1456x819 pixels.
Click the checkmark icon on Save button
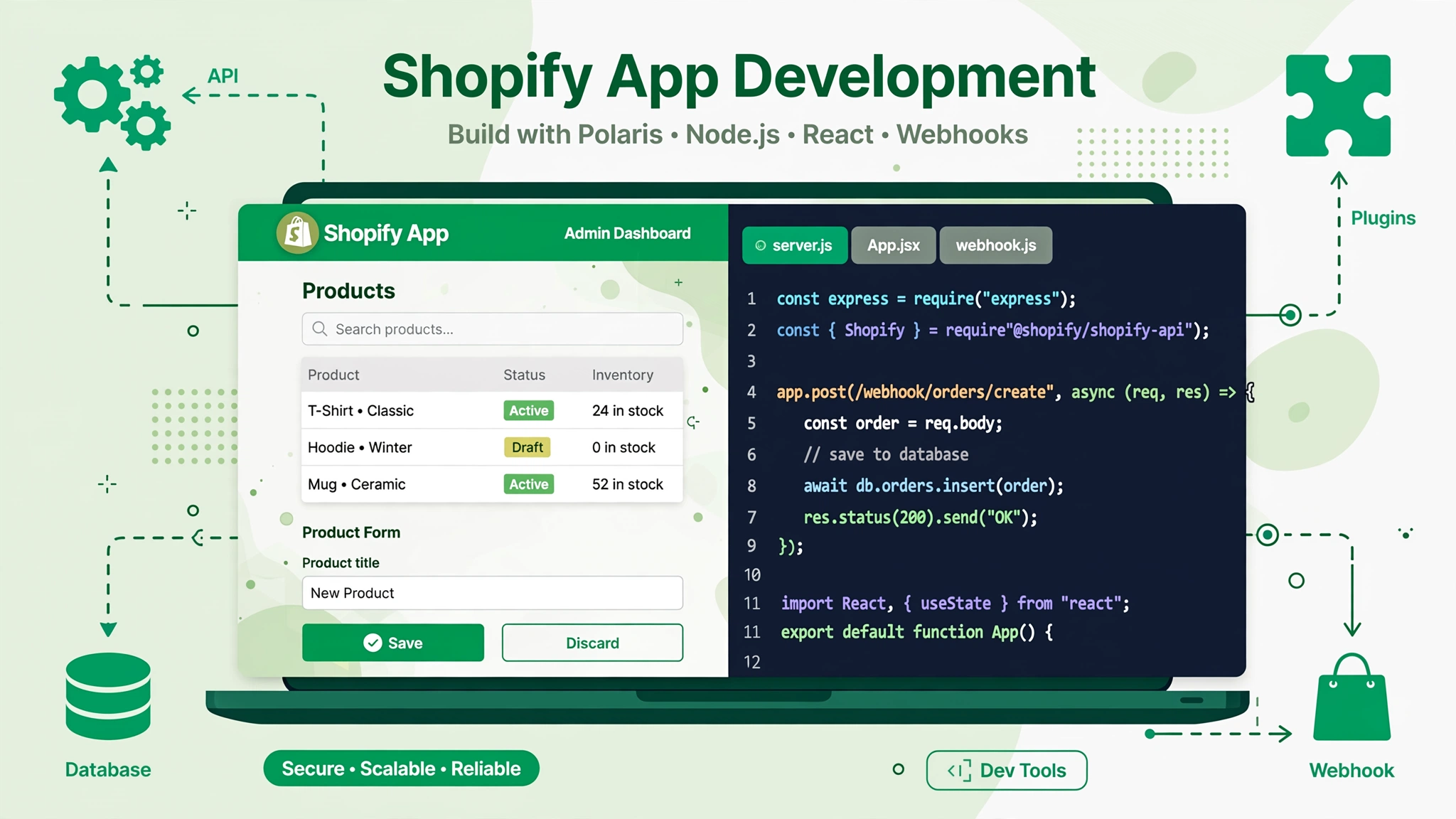pyautogui.click(x=373, y=643)
